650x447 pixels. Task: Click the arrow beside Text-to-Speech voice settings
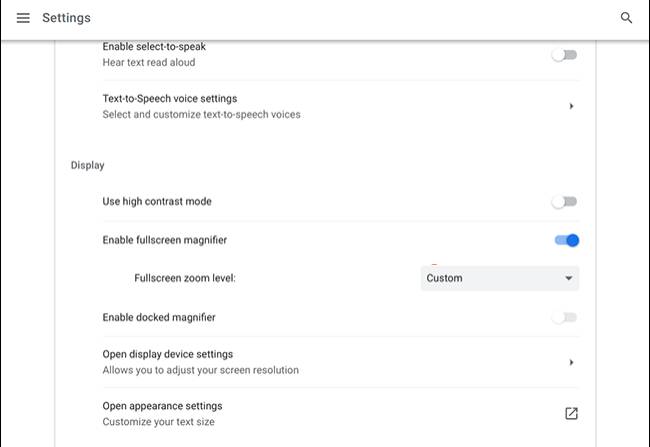point(571,106)
